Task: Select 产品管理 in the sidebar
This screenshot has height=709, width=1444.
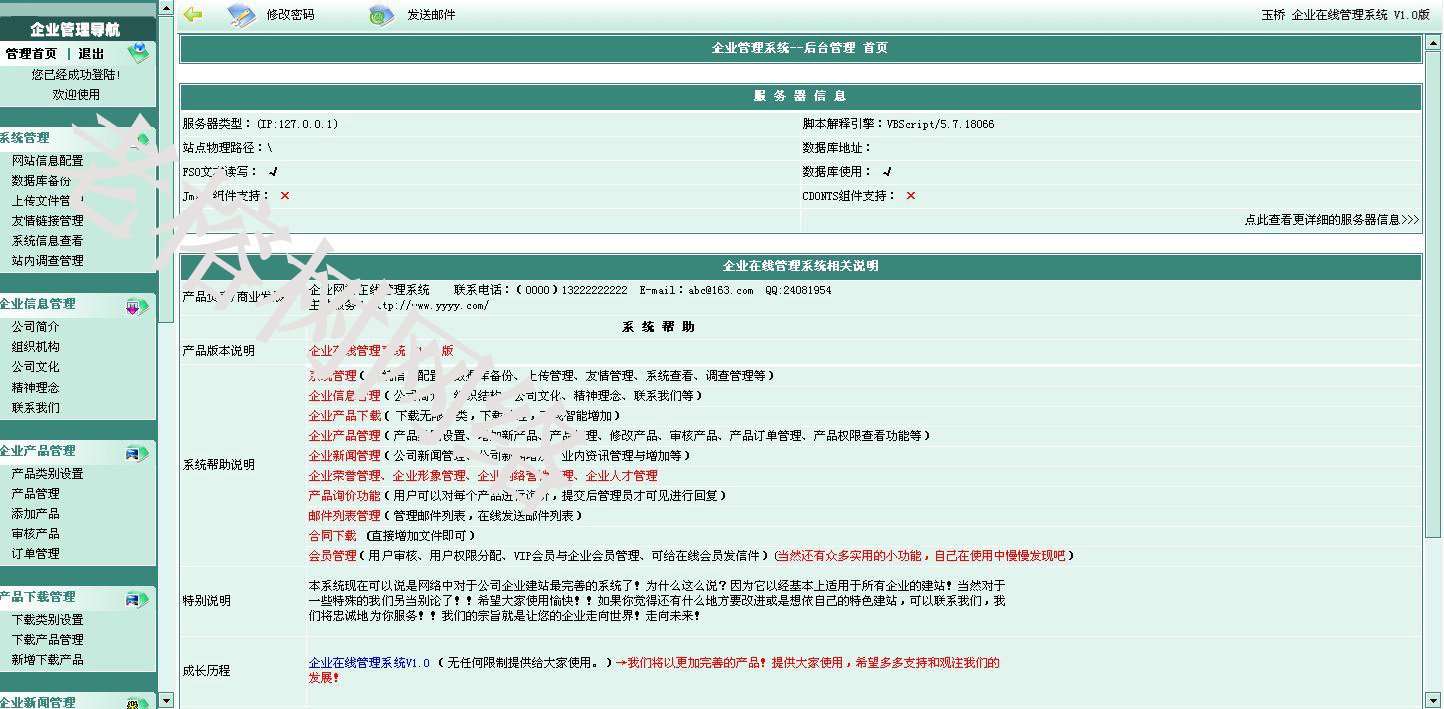Action: (36, 494)
